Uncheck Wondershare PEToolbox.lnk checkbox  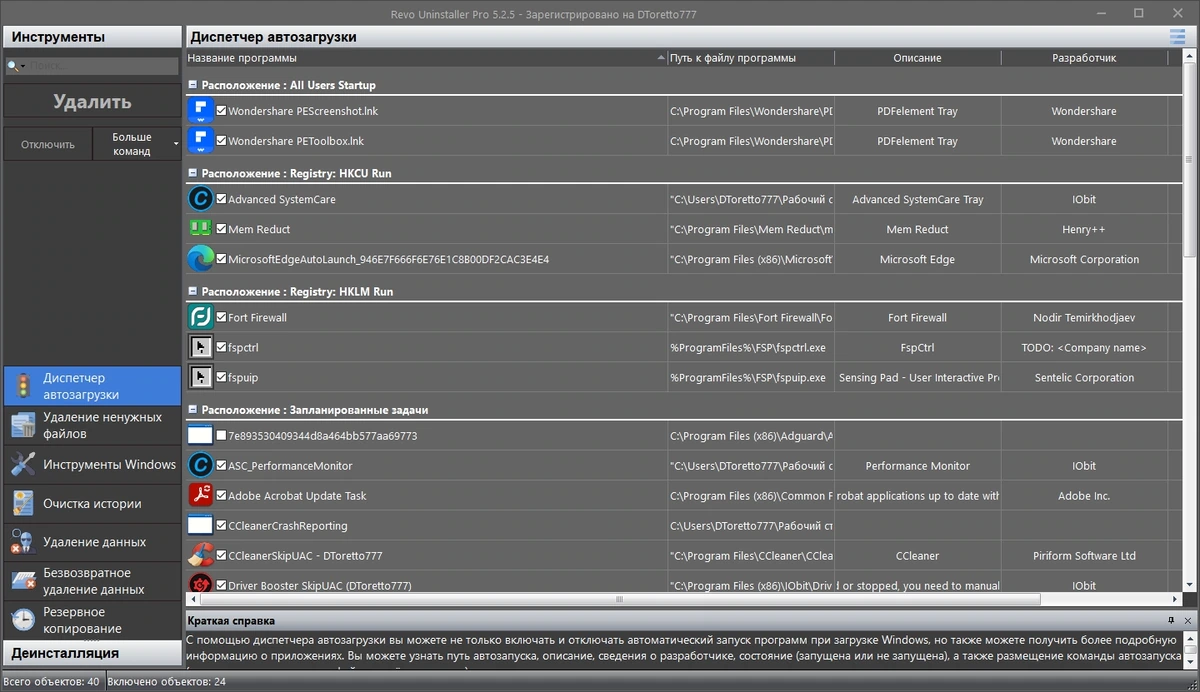[222, 141]
